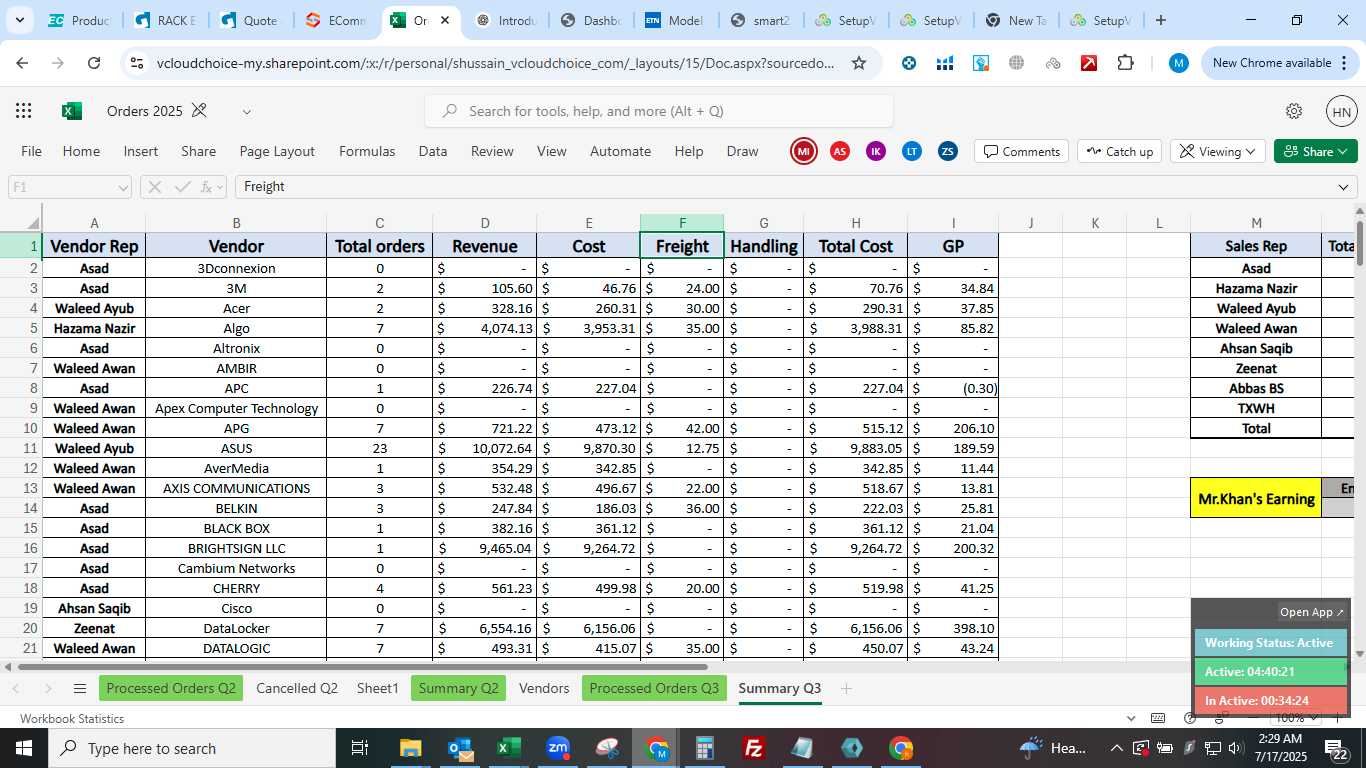Select the vendor cell BRIGHTSIGN LLC
Viewport: 1366px width, 768px height.
click(x=236, y=548)
